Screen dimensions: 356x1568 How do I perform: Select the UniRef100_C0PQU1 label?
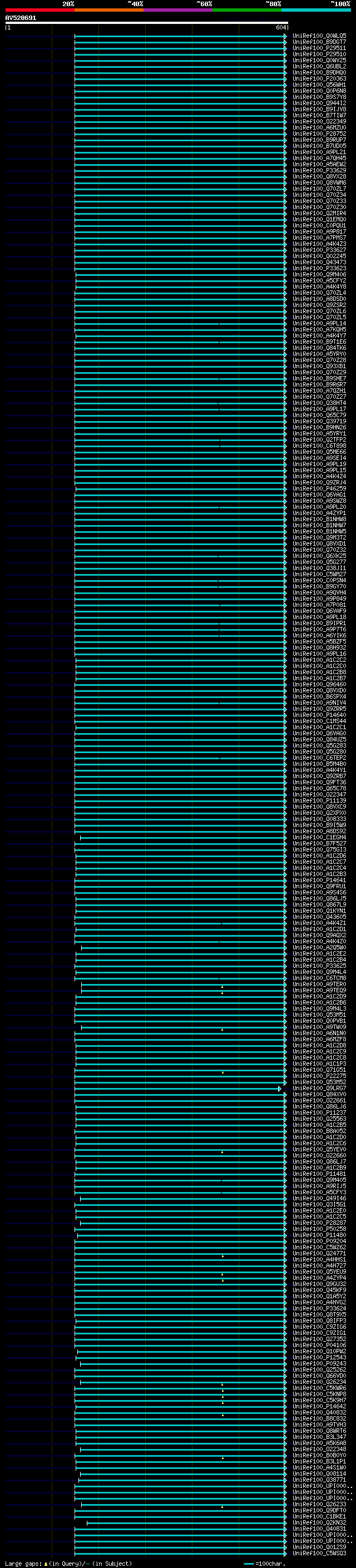tap(319, 225)
